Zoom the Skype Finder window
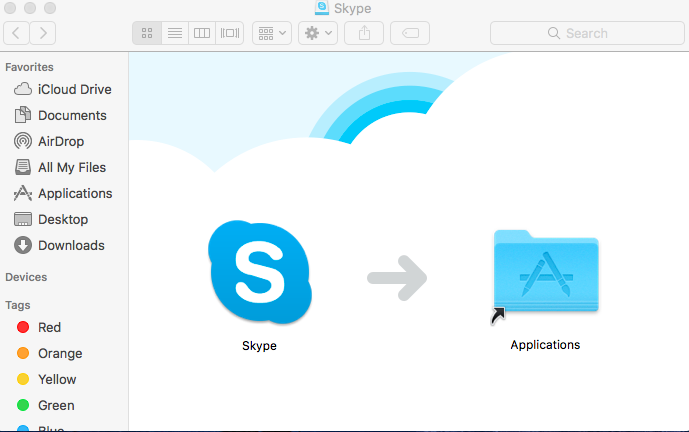Screen dimensions: 689x432 click(x=50, y=7)
